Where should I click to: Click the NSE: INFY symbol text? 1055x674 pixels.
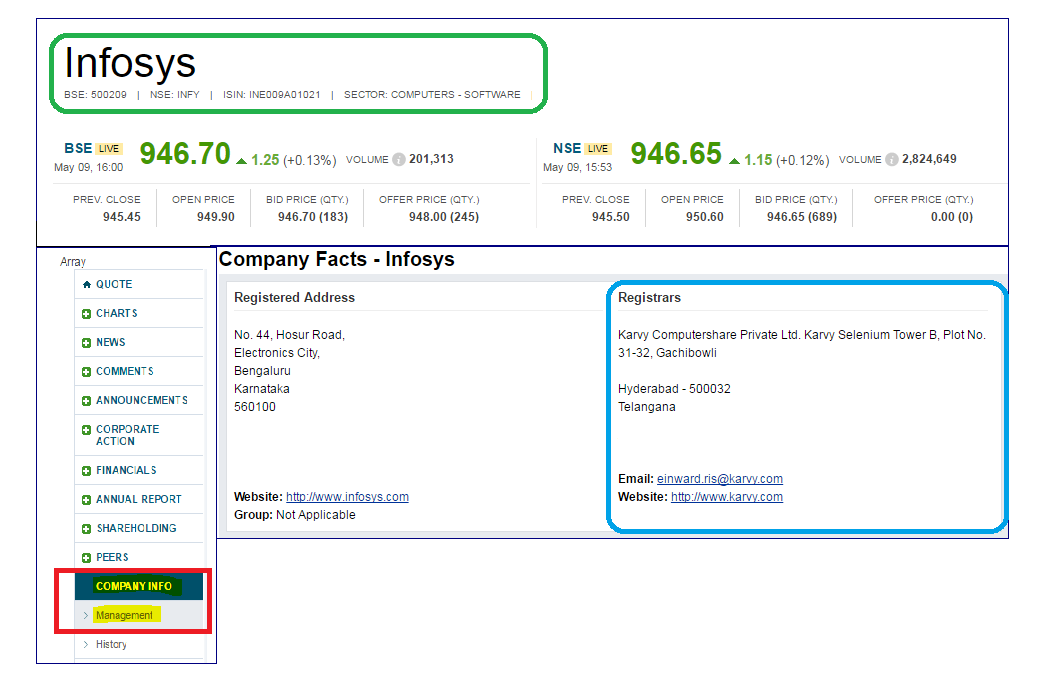click(175, 95)
